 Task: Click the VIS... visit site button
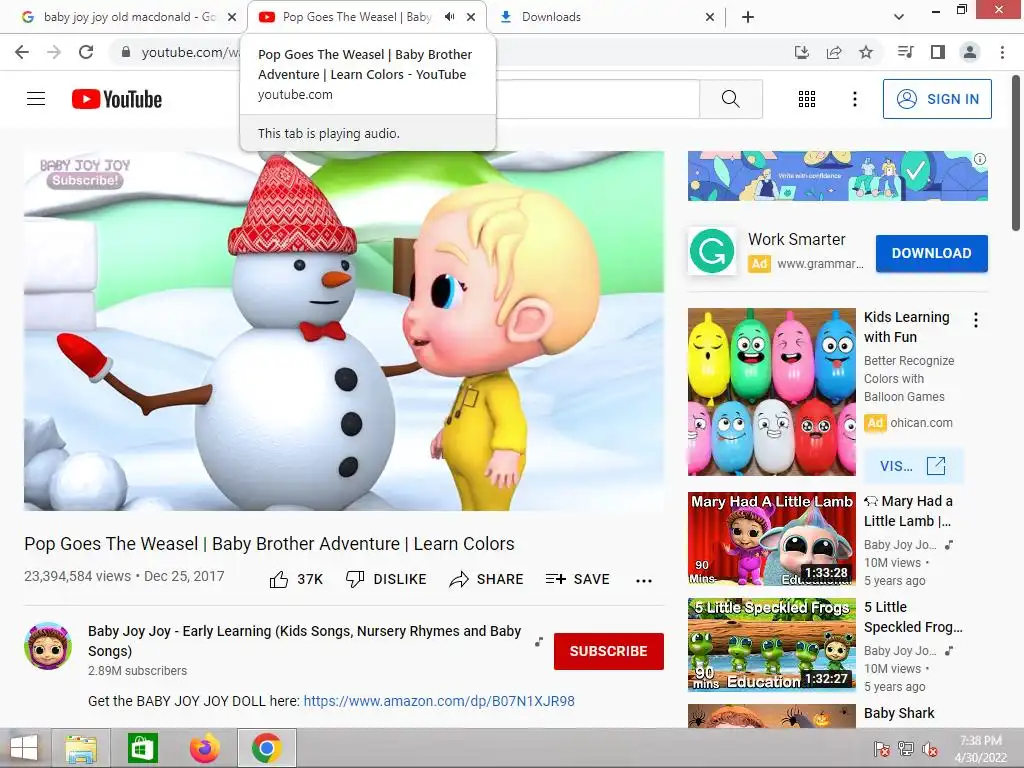[913, 466]
